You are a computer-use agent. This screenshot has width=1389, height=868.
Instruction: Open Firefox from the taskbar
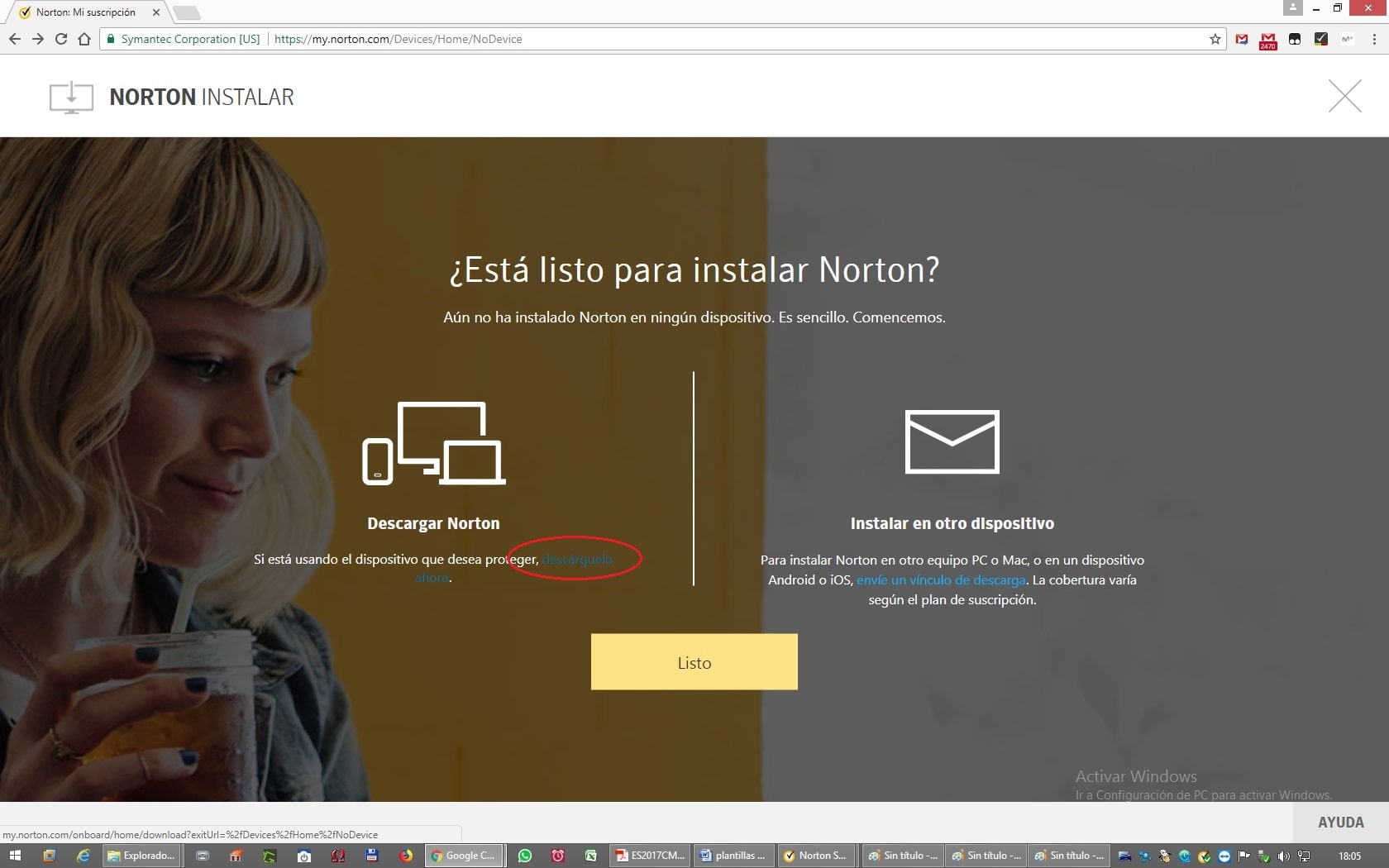point(406,856)
